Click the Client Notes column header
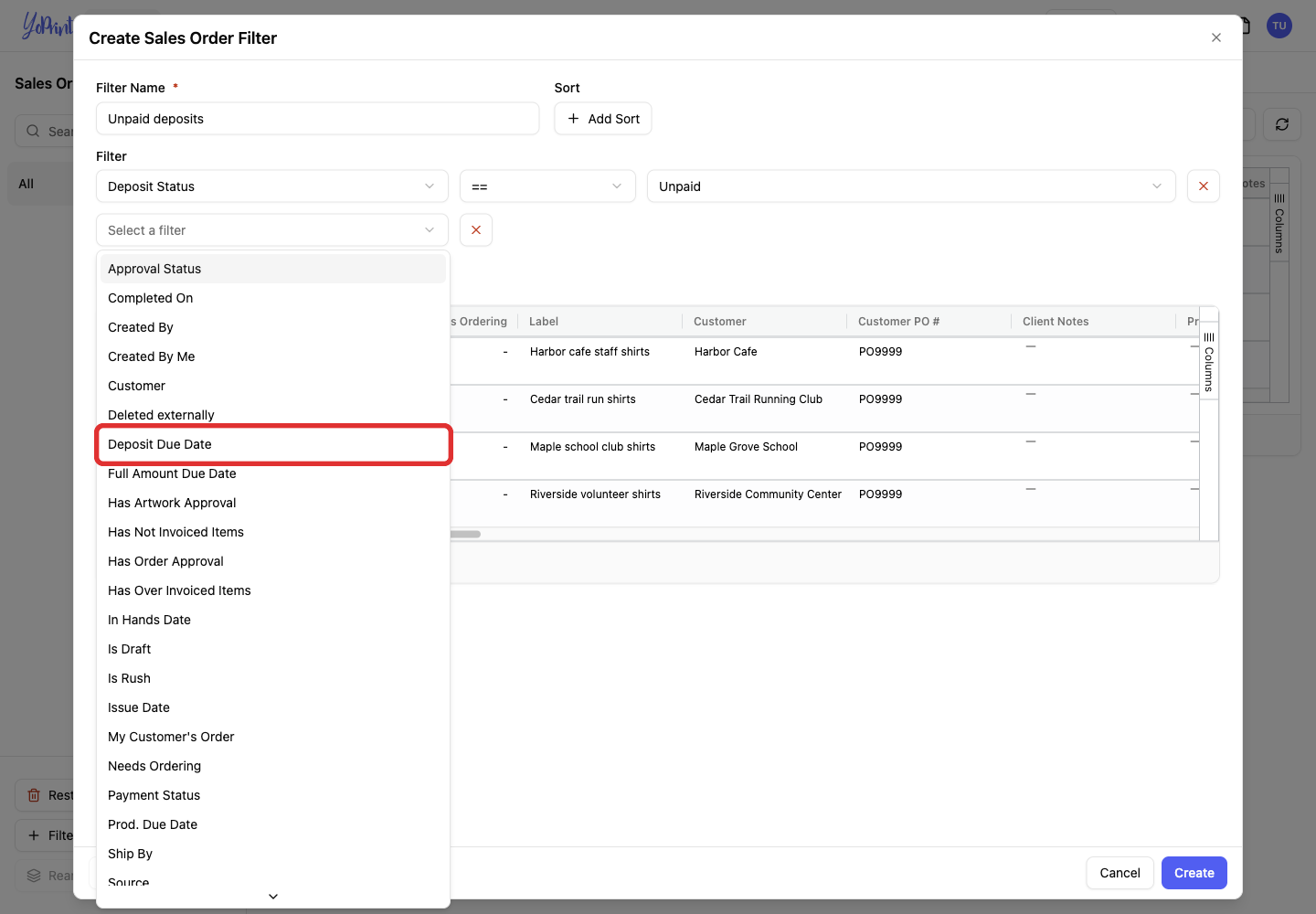The width and height of the screenshot is (1316, 914). (x=1094, y=322)
